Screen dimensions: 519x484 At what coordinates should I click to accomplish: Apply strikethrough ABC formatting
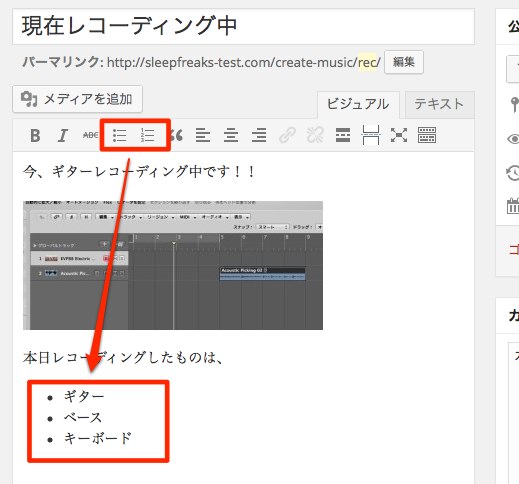point(90,135)
